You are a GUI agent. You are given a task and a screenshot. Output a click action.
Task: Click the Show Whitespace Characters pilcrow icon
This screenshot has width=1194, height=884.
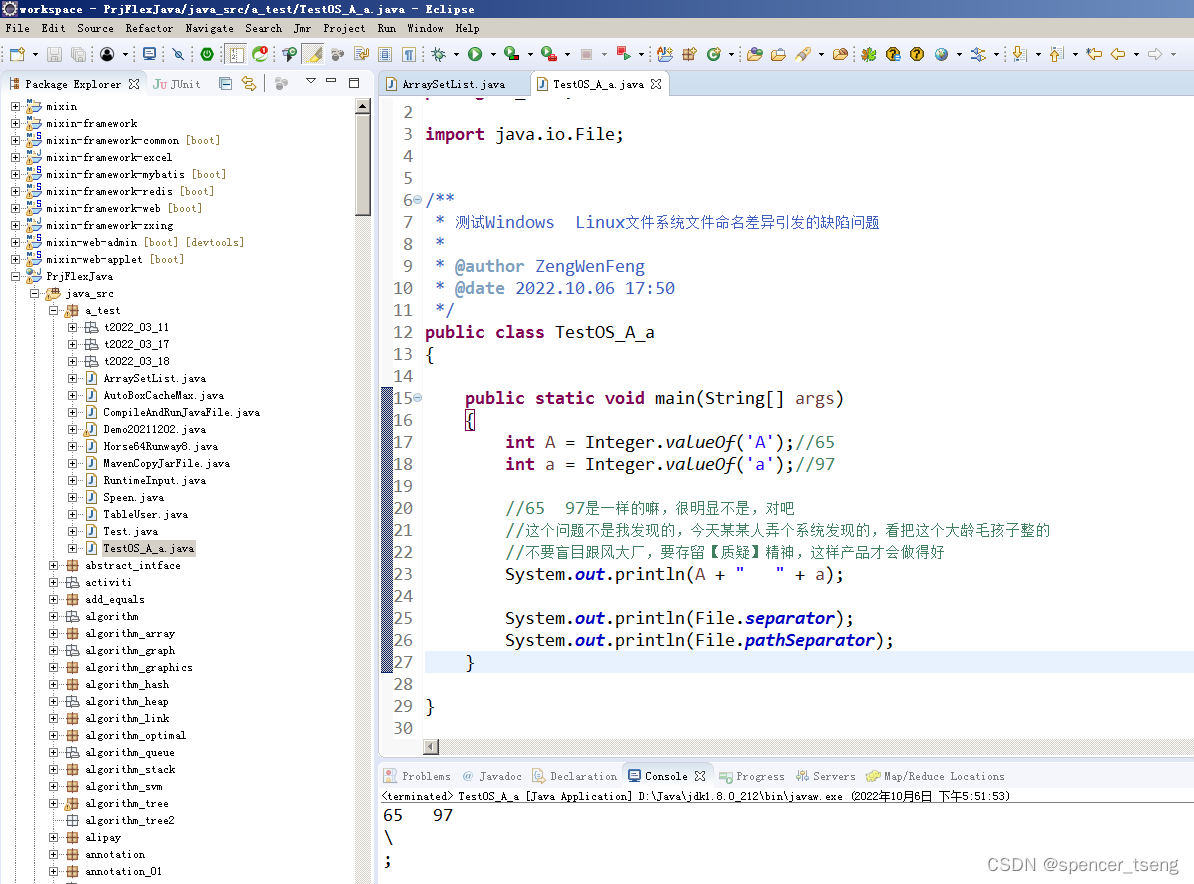pos(409,54)
